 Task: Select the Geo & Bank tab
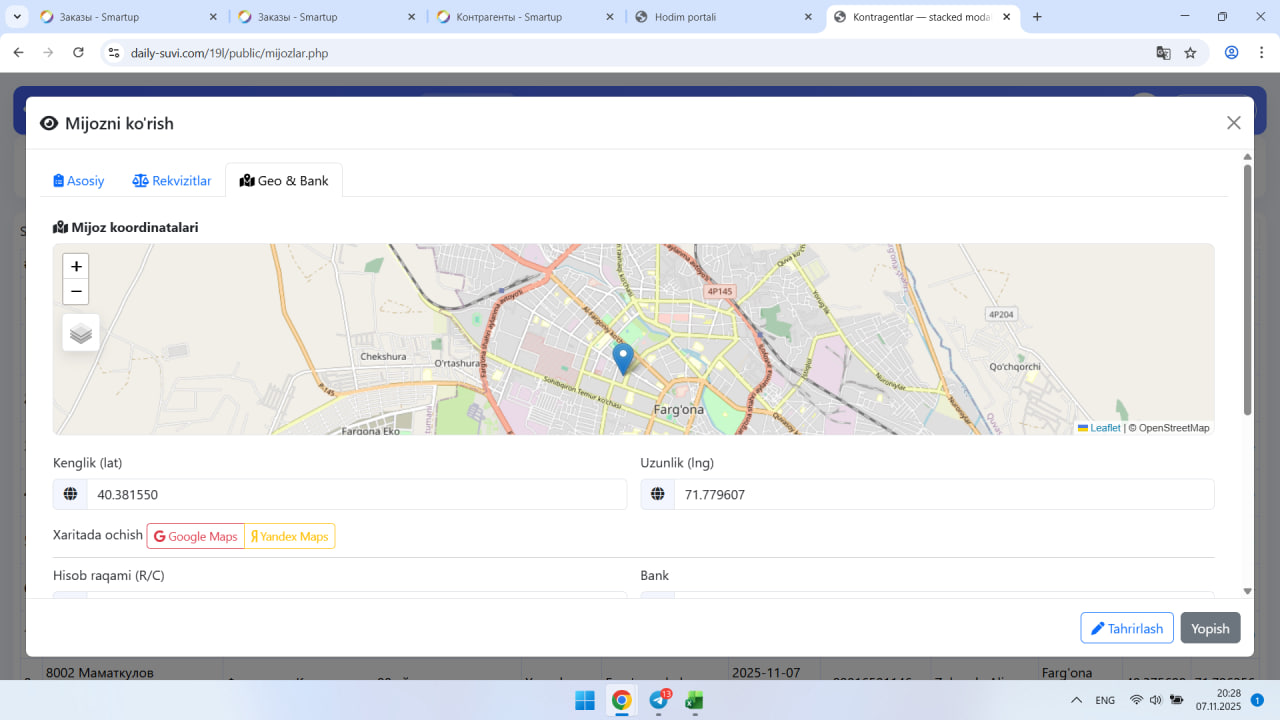click(x=284, y=181)
